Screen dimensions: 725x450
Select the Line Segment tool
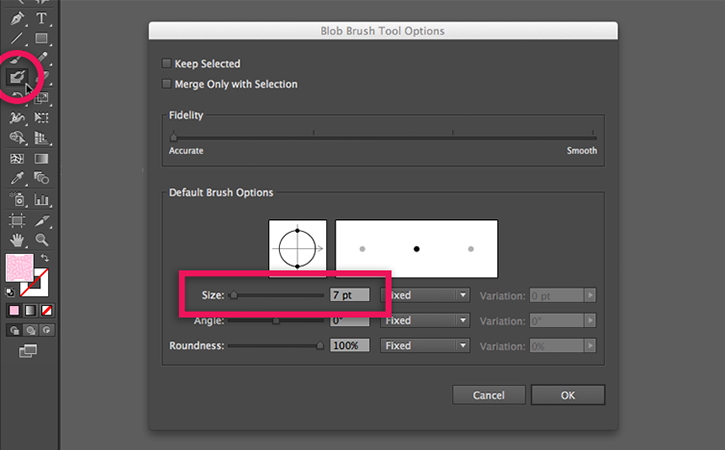(x=17, y=39)
